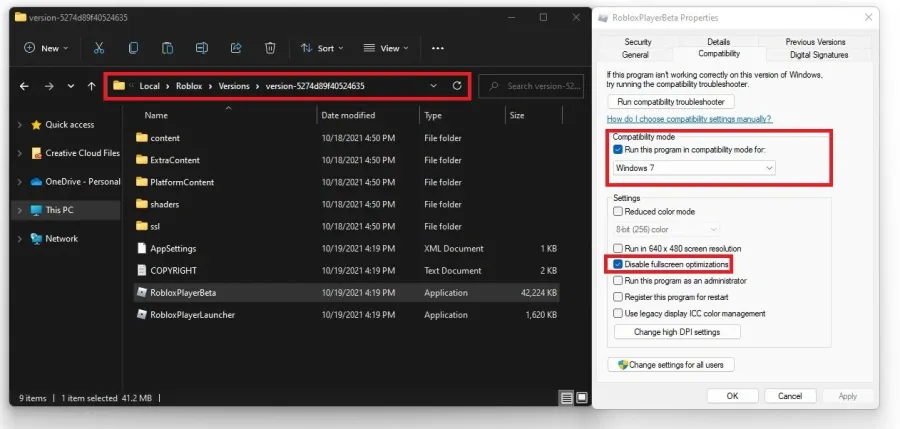Click the Delete trash can icon
The image size is (900, 429).
(270, 48)
